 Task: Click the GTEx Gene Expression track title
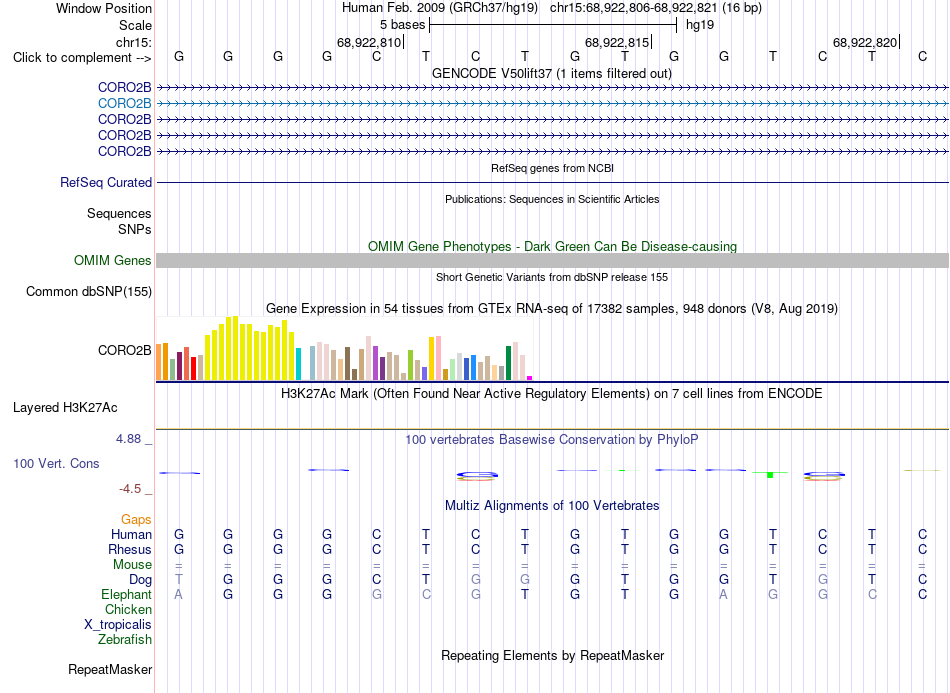552,308
